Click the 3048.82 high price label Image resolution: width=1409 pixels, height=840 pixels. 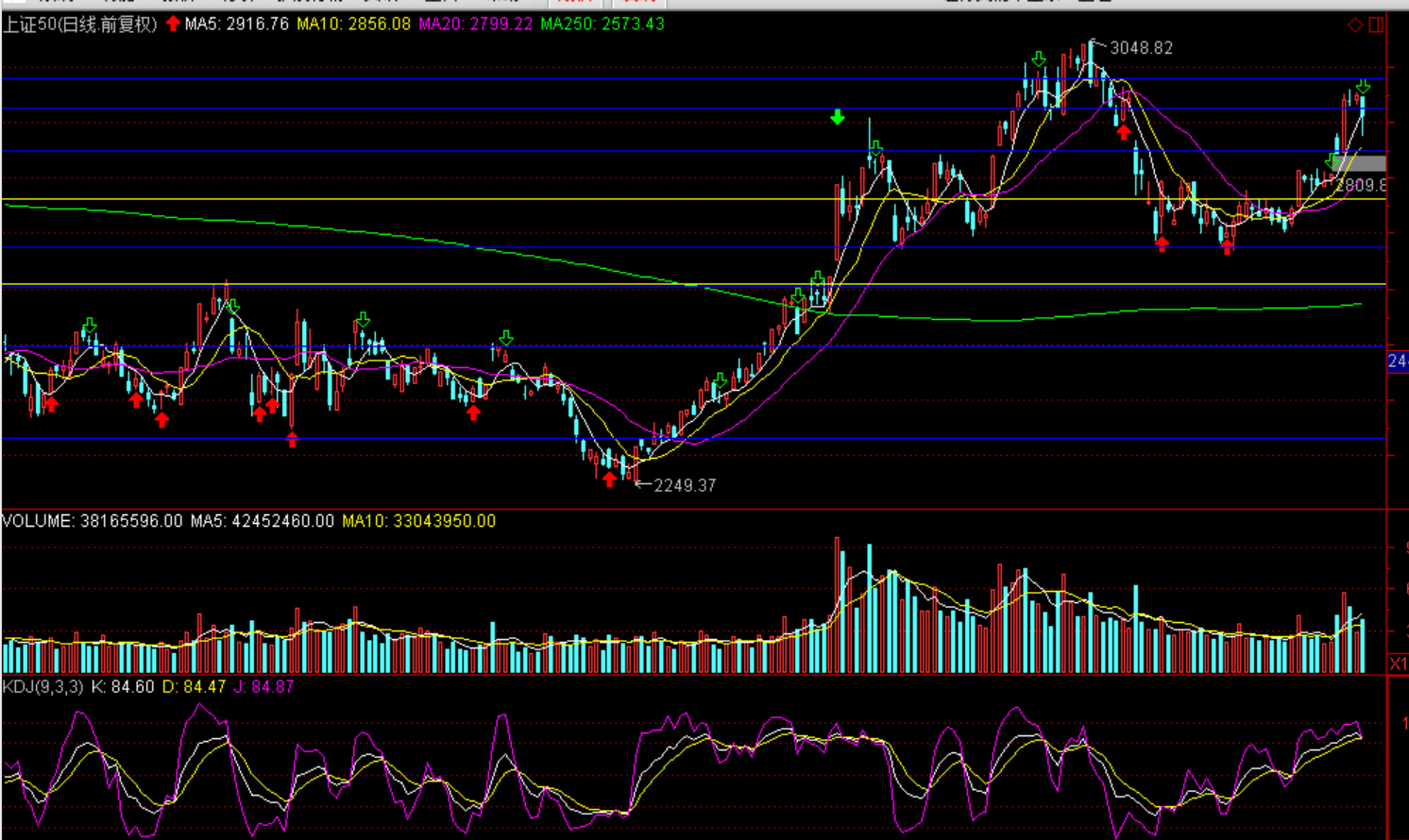pyautogui.click(x=1141, y=48)
